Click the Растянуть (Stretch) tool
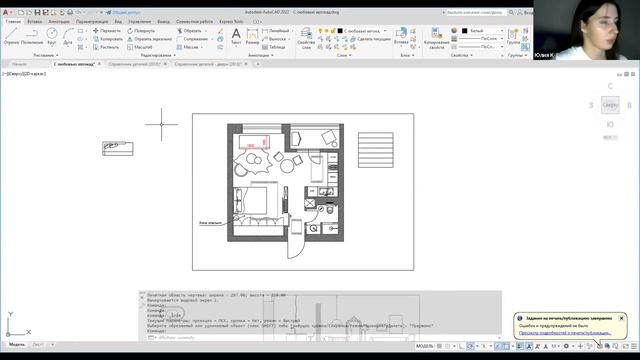640x360 pixels. (106, 47)
